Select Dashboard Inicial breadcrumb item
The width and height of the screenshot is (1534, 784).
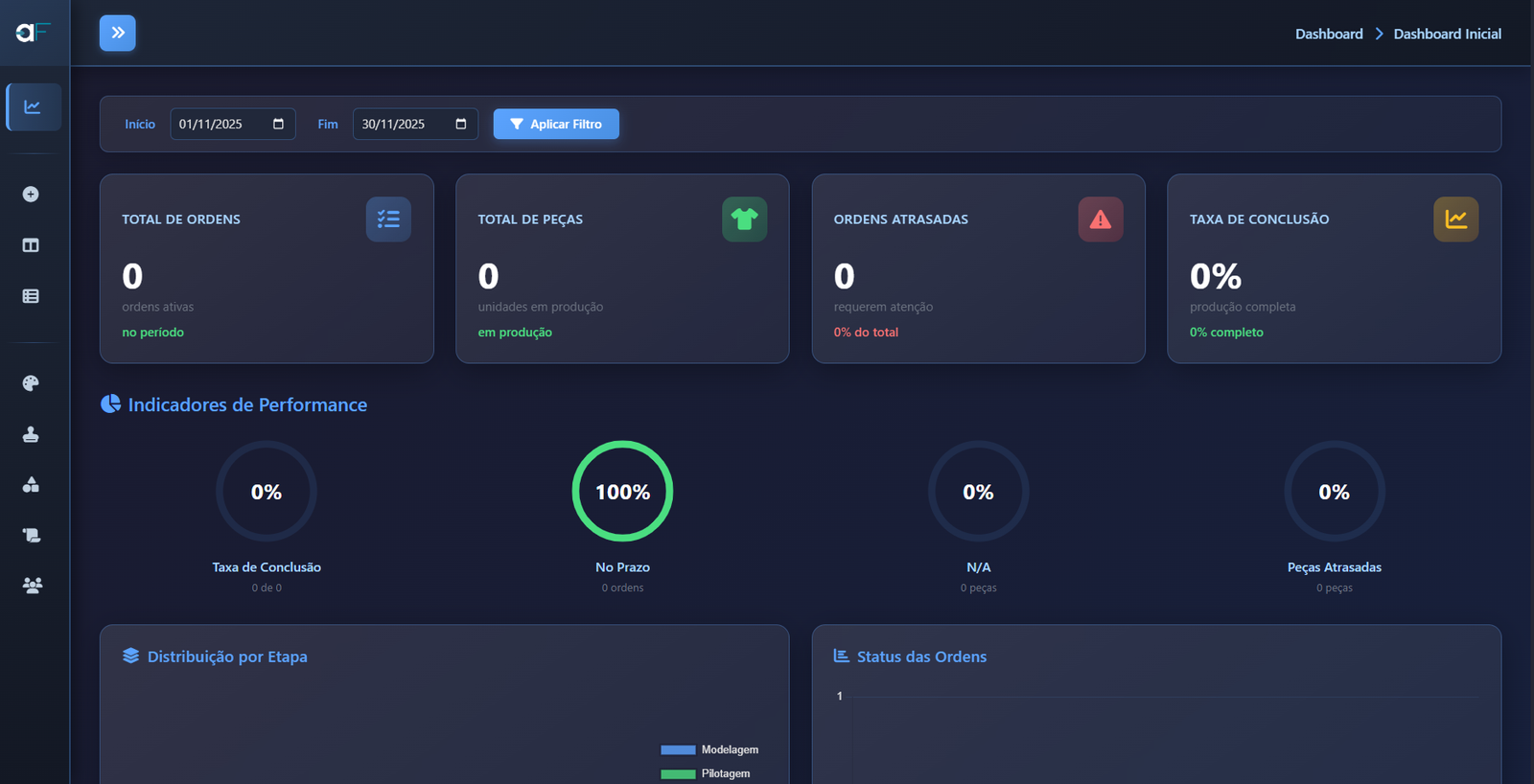[x=1447, y=34]
